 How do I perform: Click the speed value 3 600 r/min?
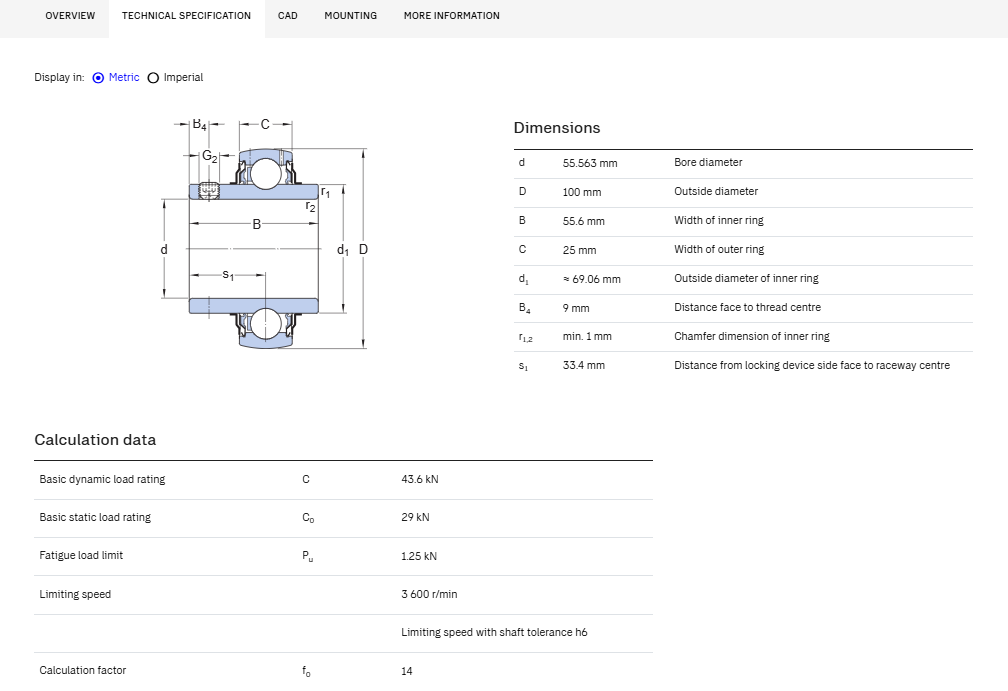pos(429,595)
